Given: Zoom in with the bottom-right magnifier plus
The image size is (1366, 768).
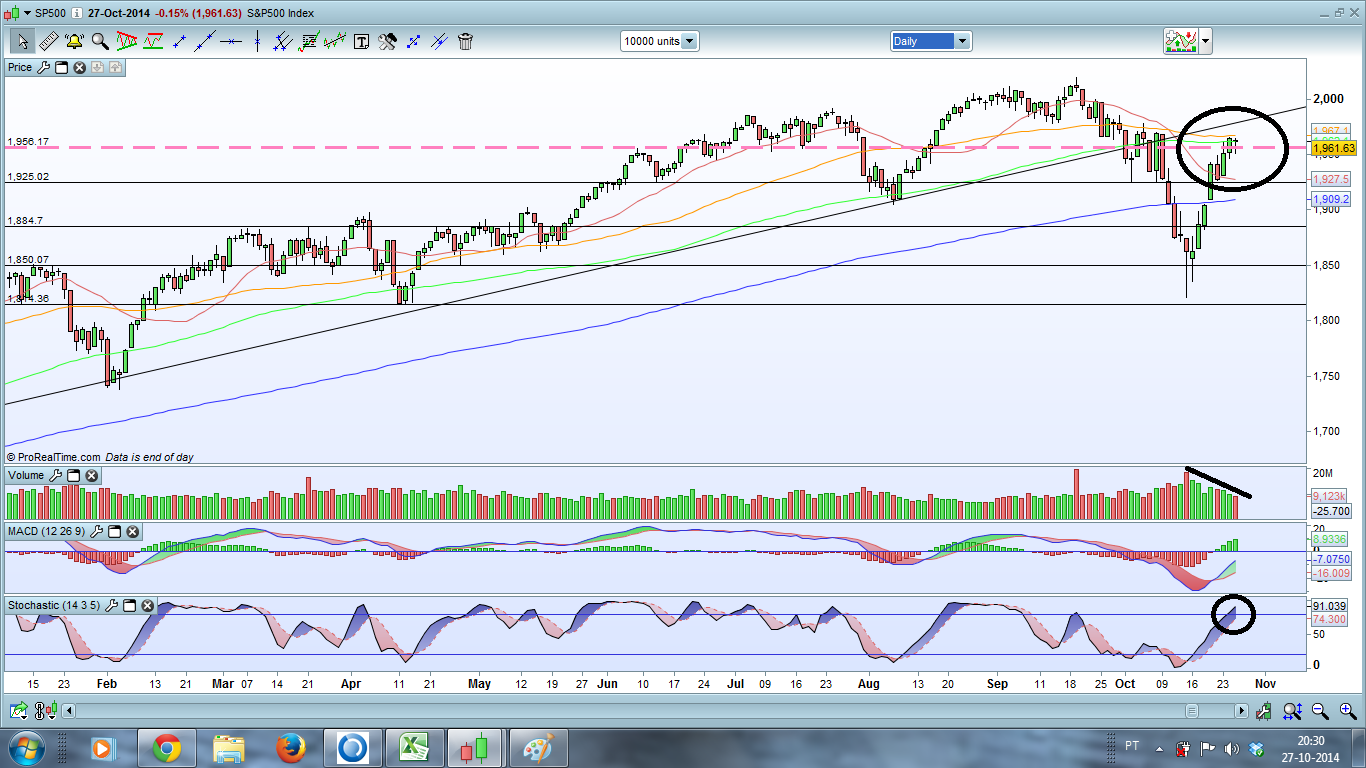Looking at the screenshot, I should [x=1347, y=711].
